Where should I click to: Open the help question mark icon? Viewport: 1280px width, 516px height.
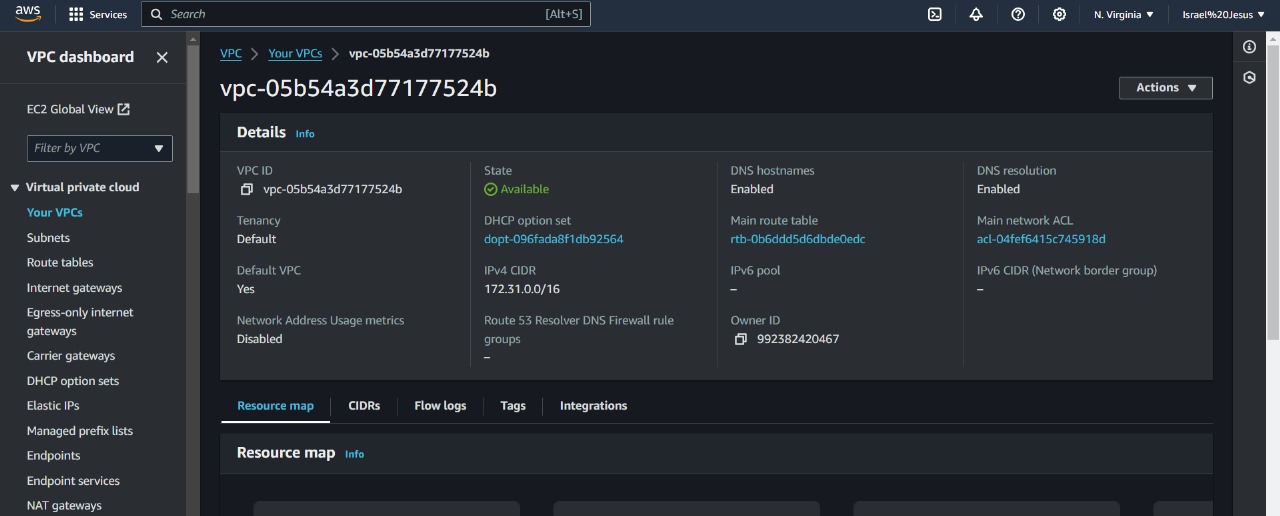[1018, 14]
